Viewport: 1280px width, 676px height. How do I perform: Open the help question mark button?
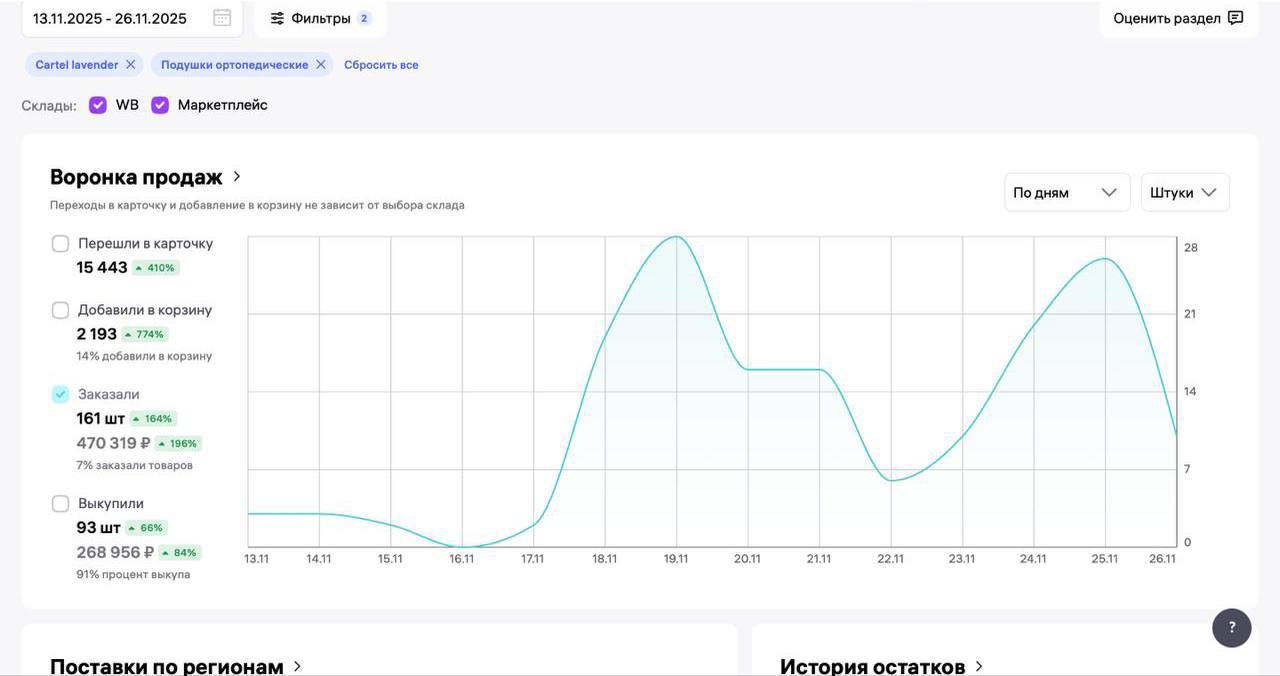tap(1231, 628)
